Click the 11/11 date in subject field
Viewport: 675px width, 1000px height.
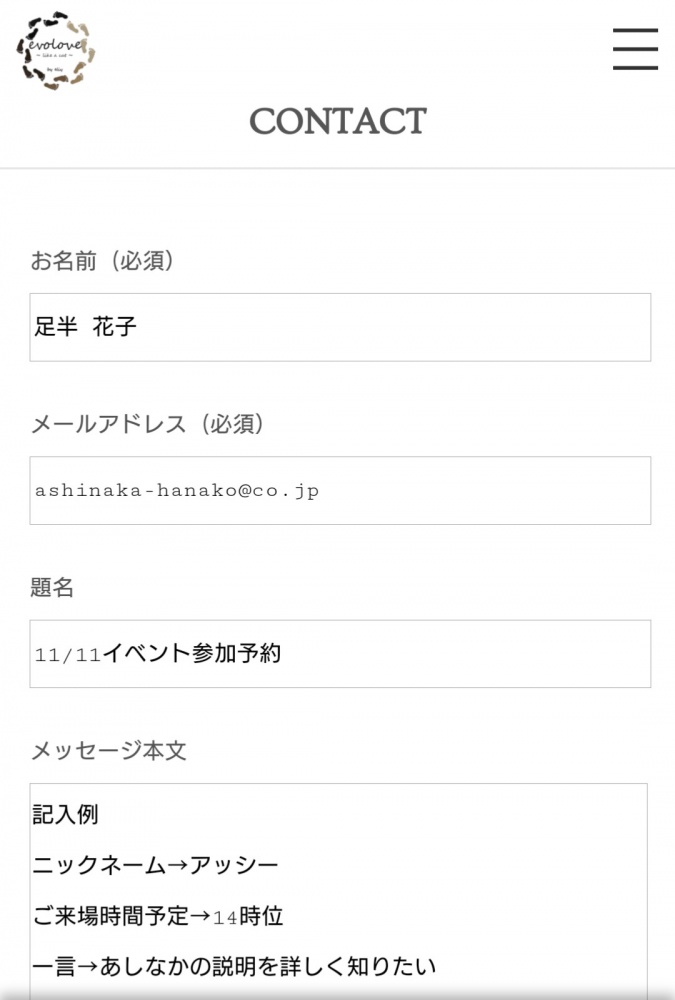coord(68,655)
